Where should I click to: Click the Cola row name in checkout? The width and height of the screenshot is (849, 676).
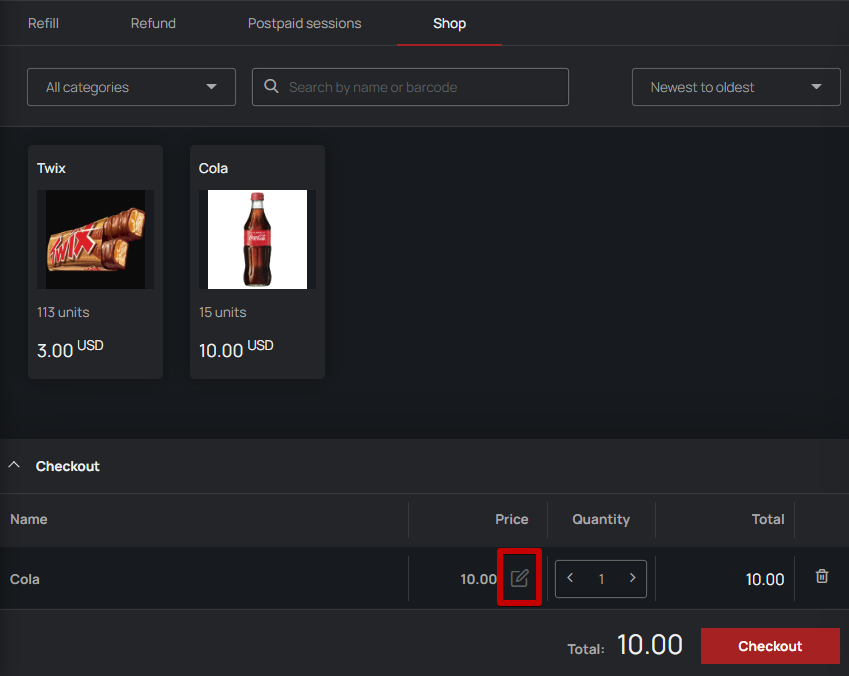[x=25, y=579]
